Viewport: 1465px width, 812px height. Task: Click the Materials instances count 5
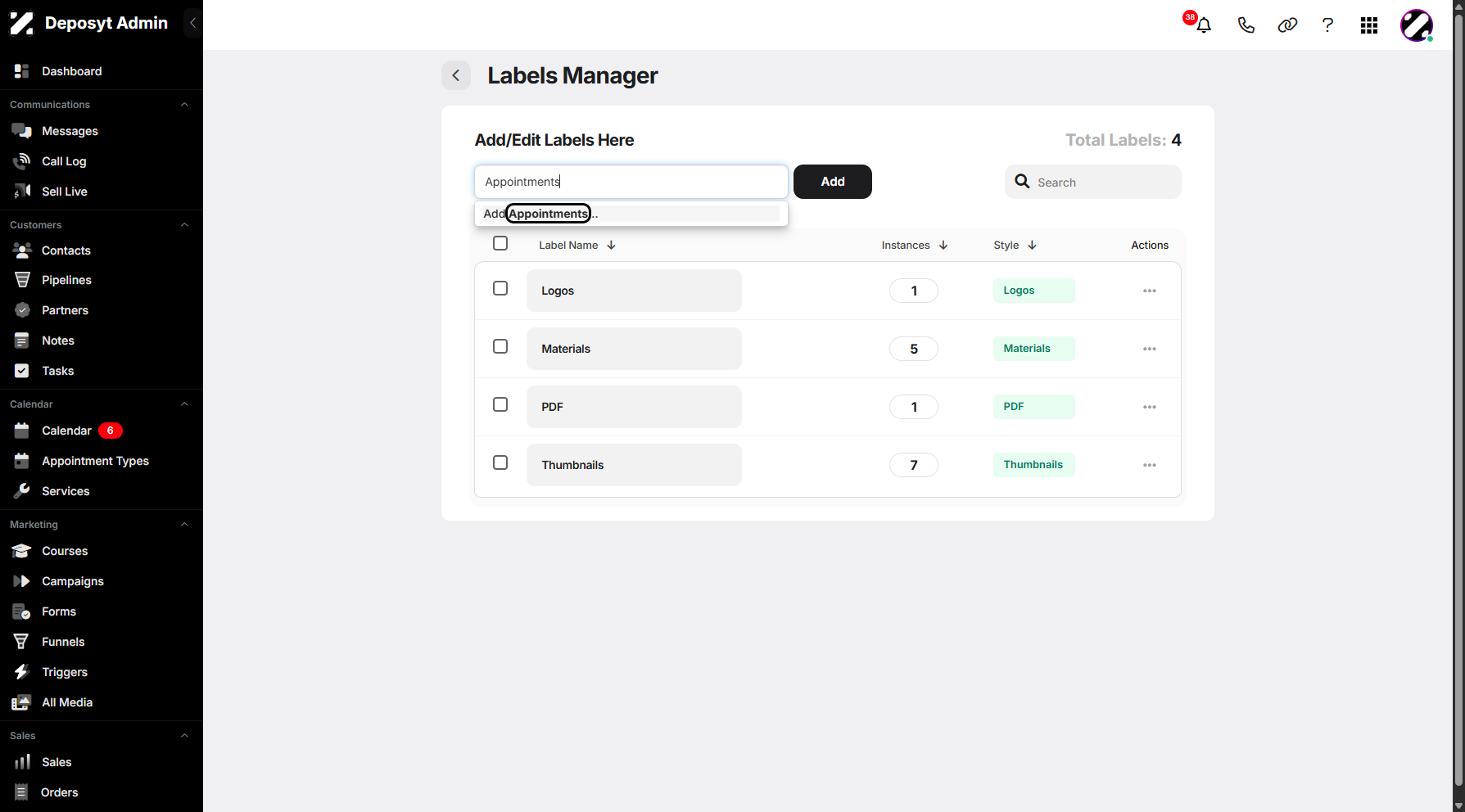pos(914,349)
